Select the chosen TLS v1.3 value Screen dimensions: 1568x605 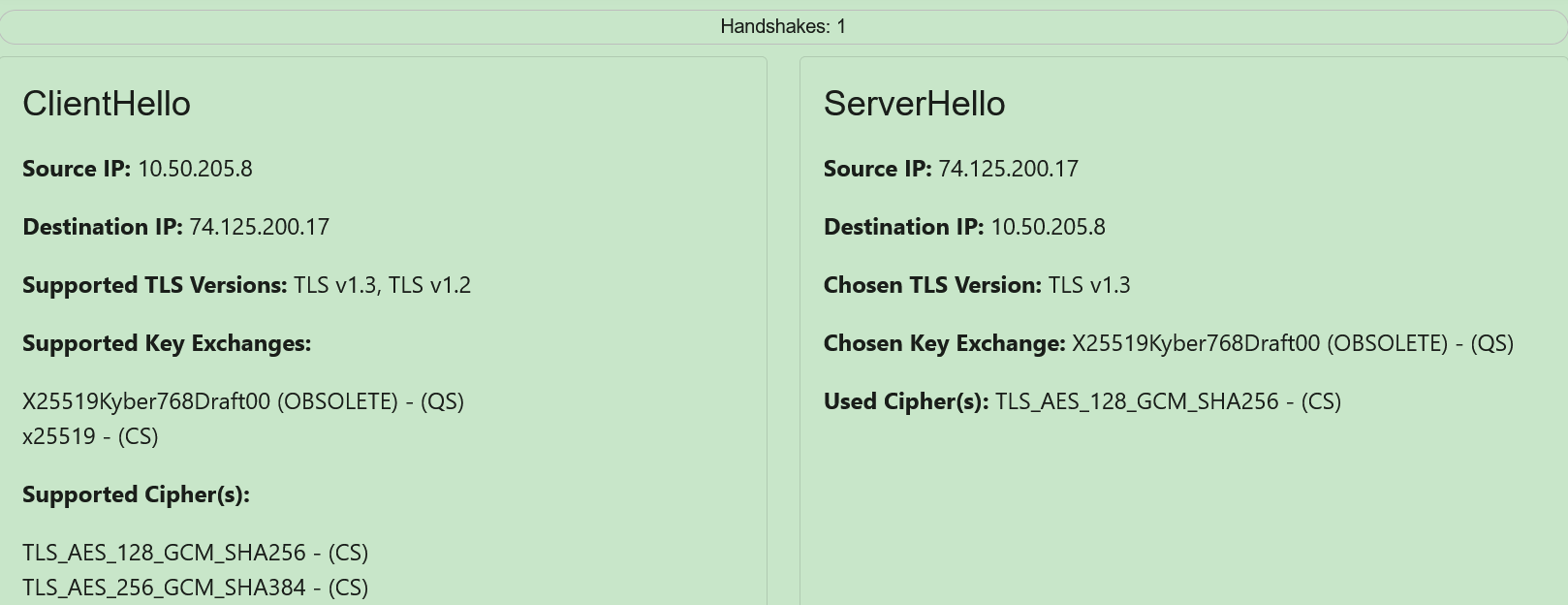tap(1089, 285)
